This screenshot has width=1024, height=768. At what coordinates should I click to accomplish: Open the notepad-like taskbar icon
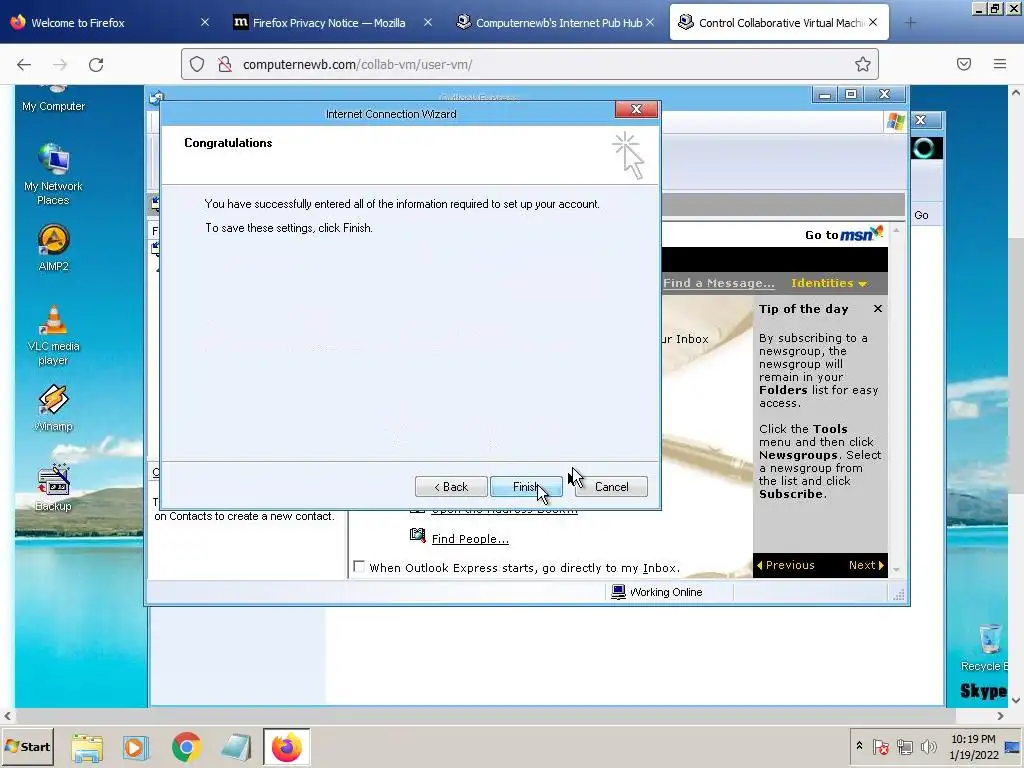point(236,747)
